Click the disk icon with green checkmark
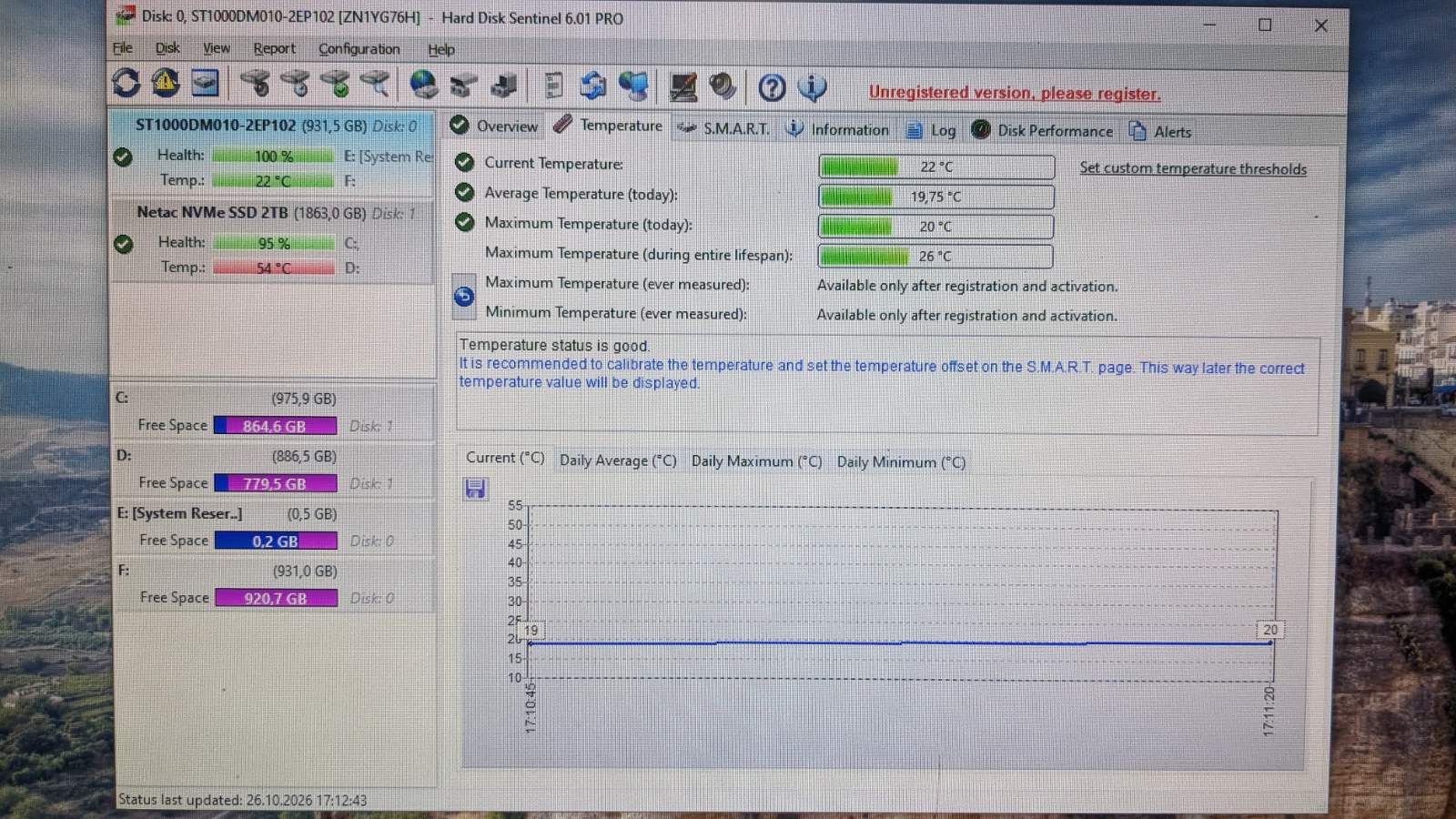Viewport: 1456px width, 819px height. click(x=335, y=85)
